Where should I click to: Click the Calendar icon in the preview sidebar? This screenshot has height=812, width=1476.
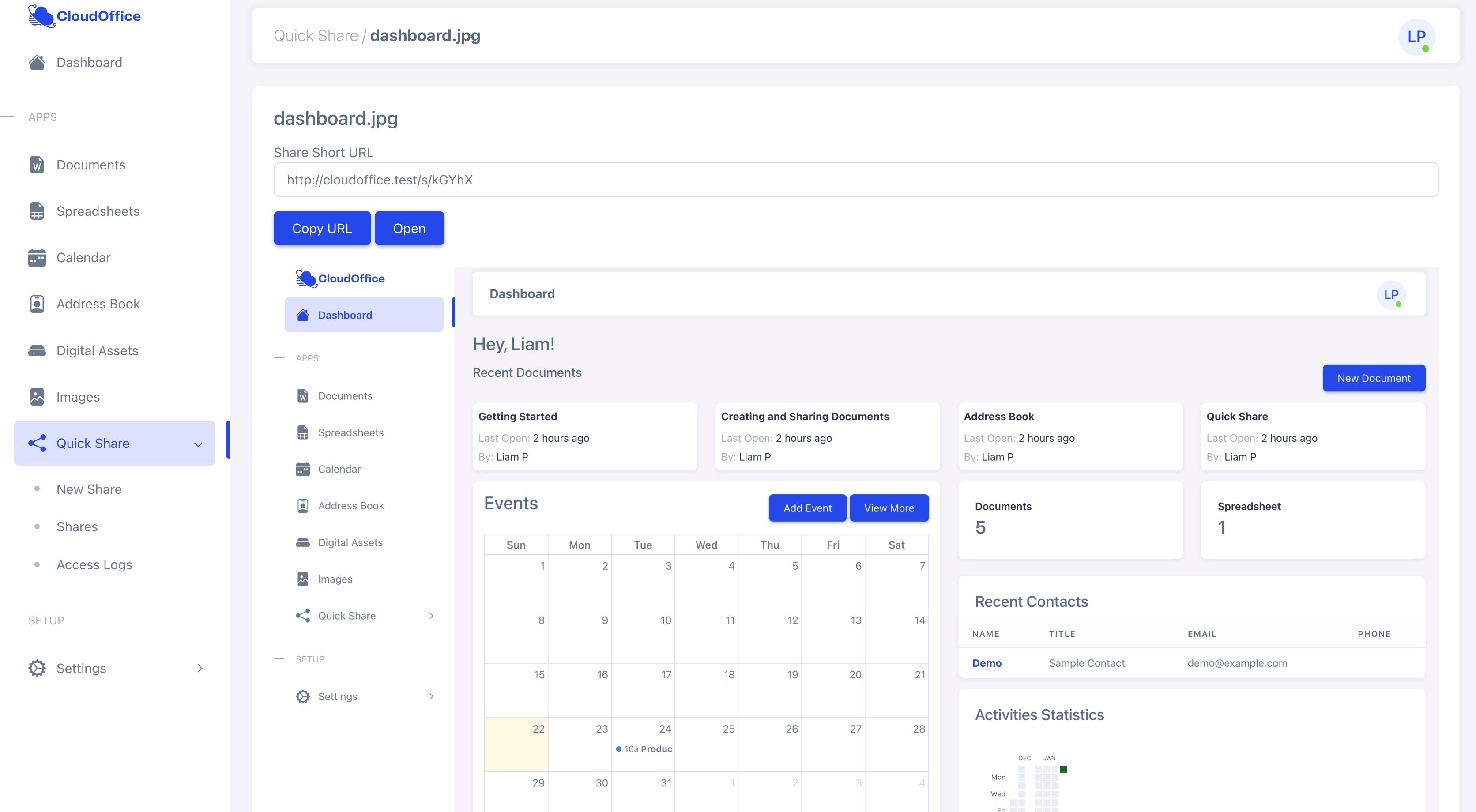pos(302,469)
